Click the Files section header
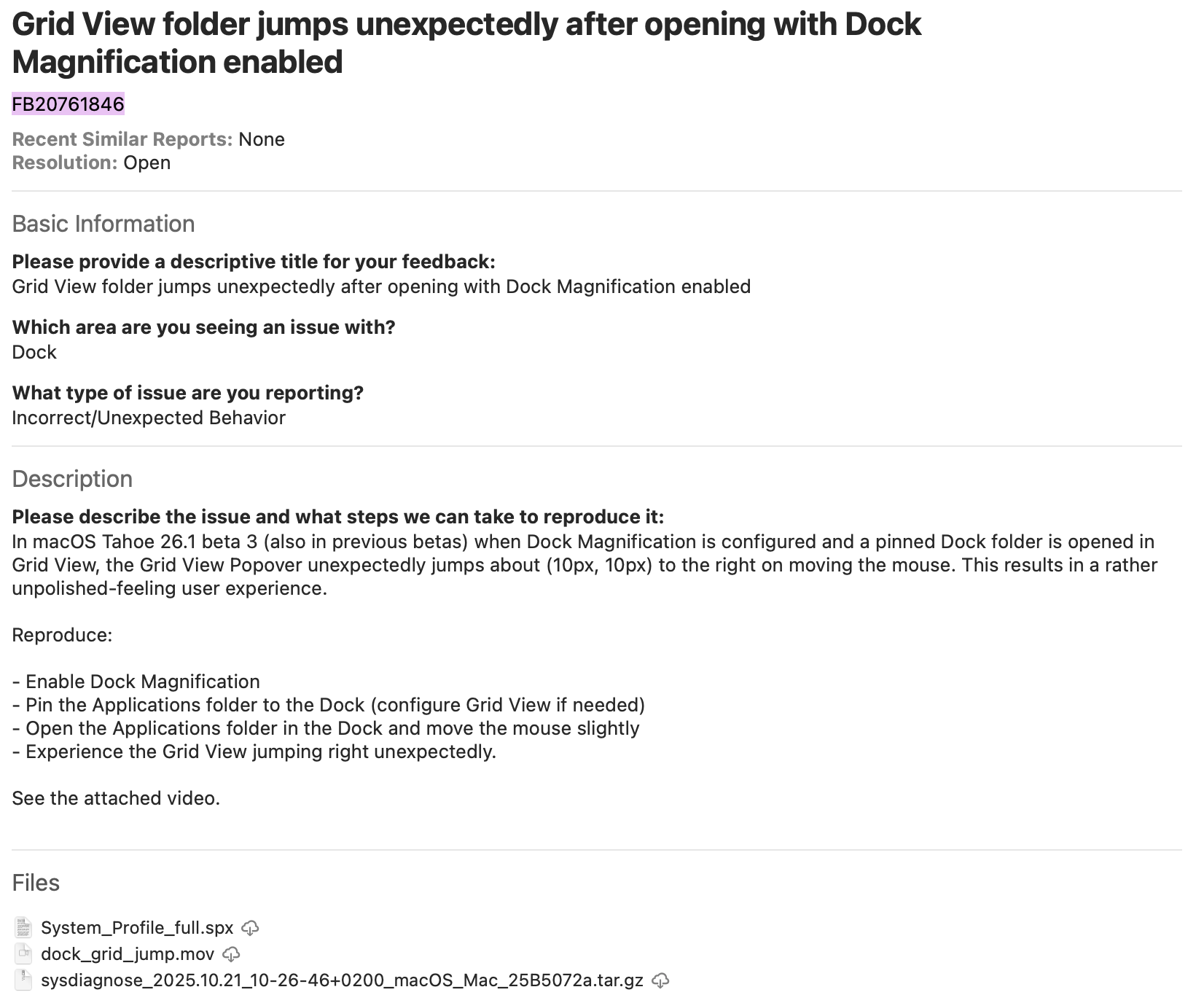Viewport: 1204px width, 1003px height. (x=36, y=883)
